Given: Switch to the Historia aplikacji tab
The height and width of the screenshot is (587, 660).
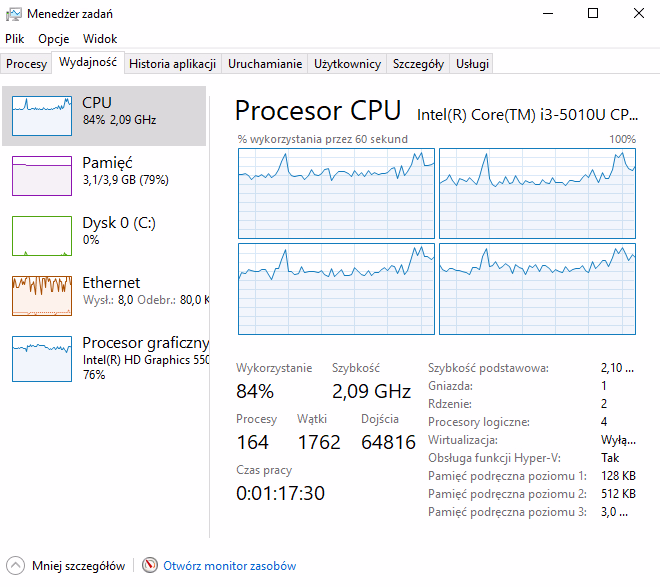Looking at the screenshot, I should coord(172,64).
